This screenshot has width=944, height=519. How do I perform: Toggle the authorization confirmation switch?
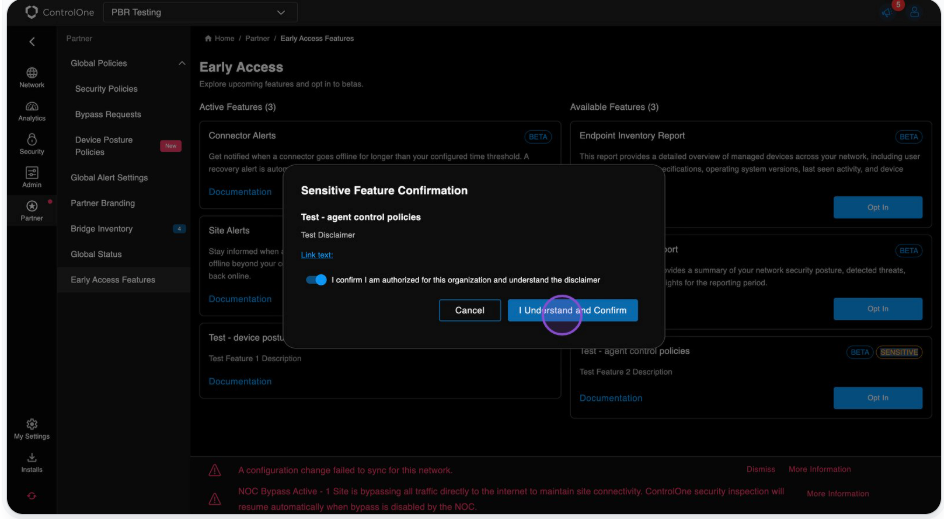(x=316, y=280)
